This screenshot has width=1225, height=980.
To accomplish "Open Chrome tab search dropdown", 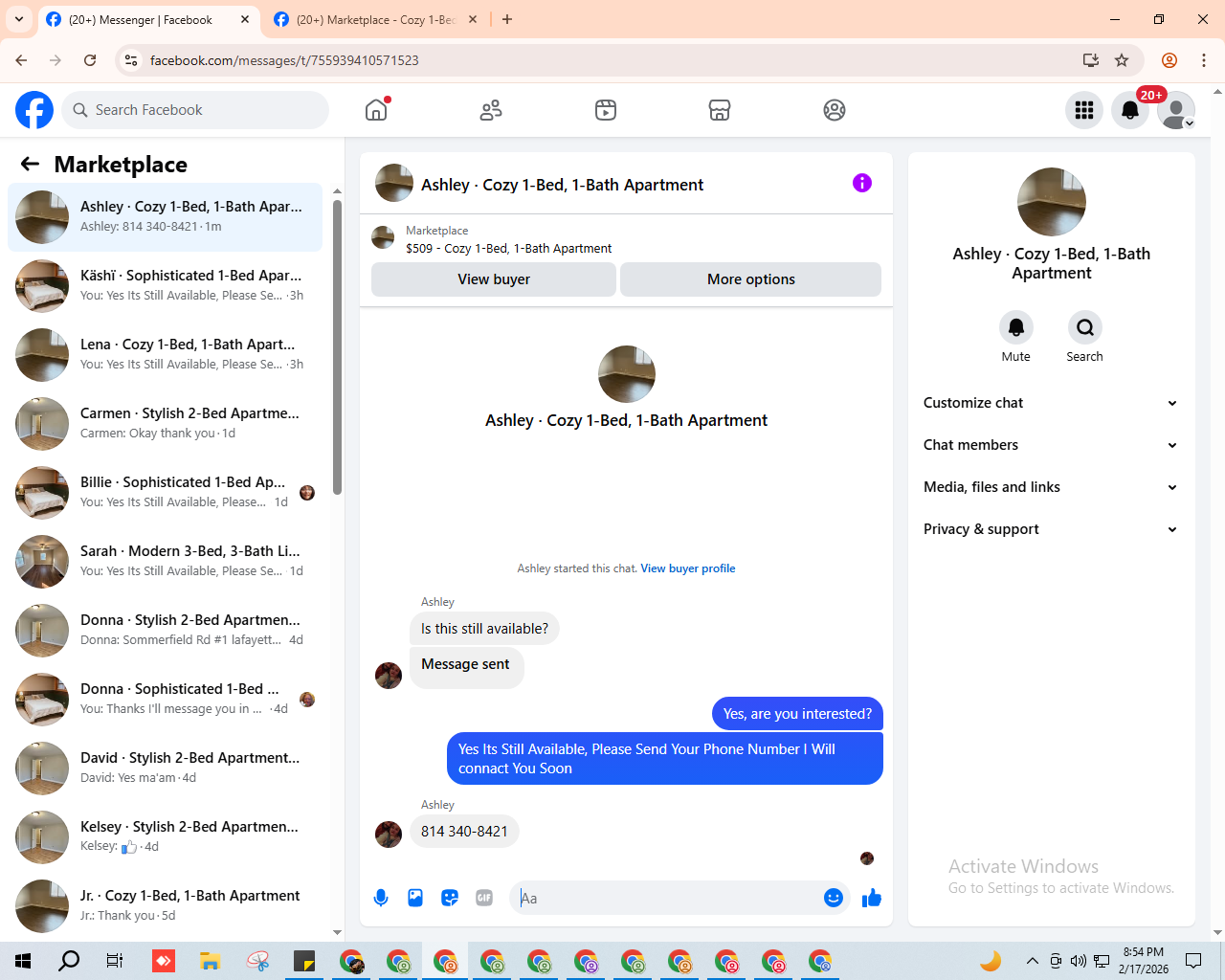I will click(19, 19).
